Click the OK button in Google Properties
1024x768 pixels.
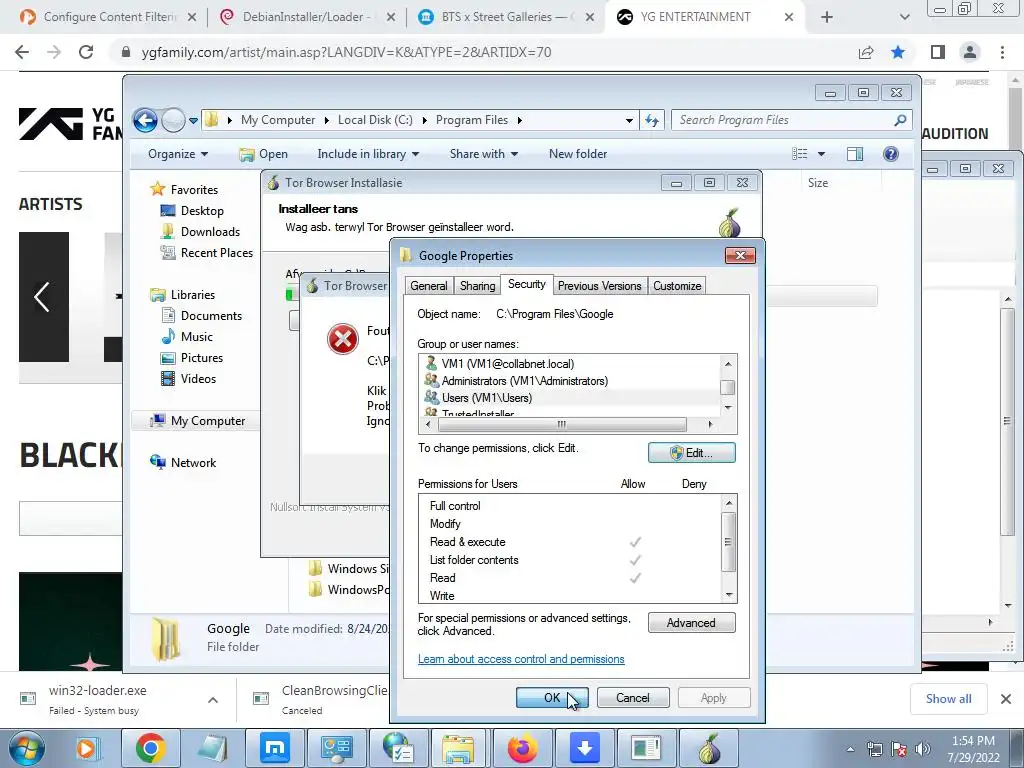552,697
